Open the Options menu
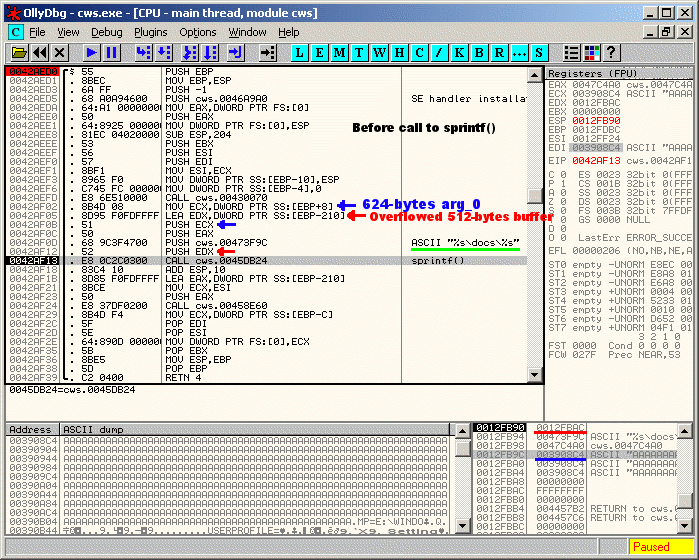Screen dimensions: 699x560 [x=197, y=32]
